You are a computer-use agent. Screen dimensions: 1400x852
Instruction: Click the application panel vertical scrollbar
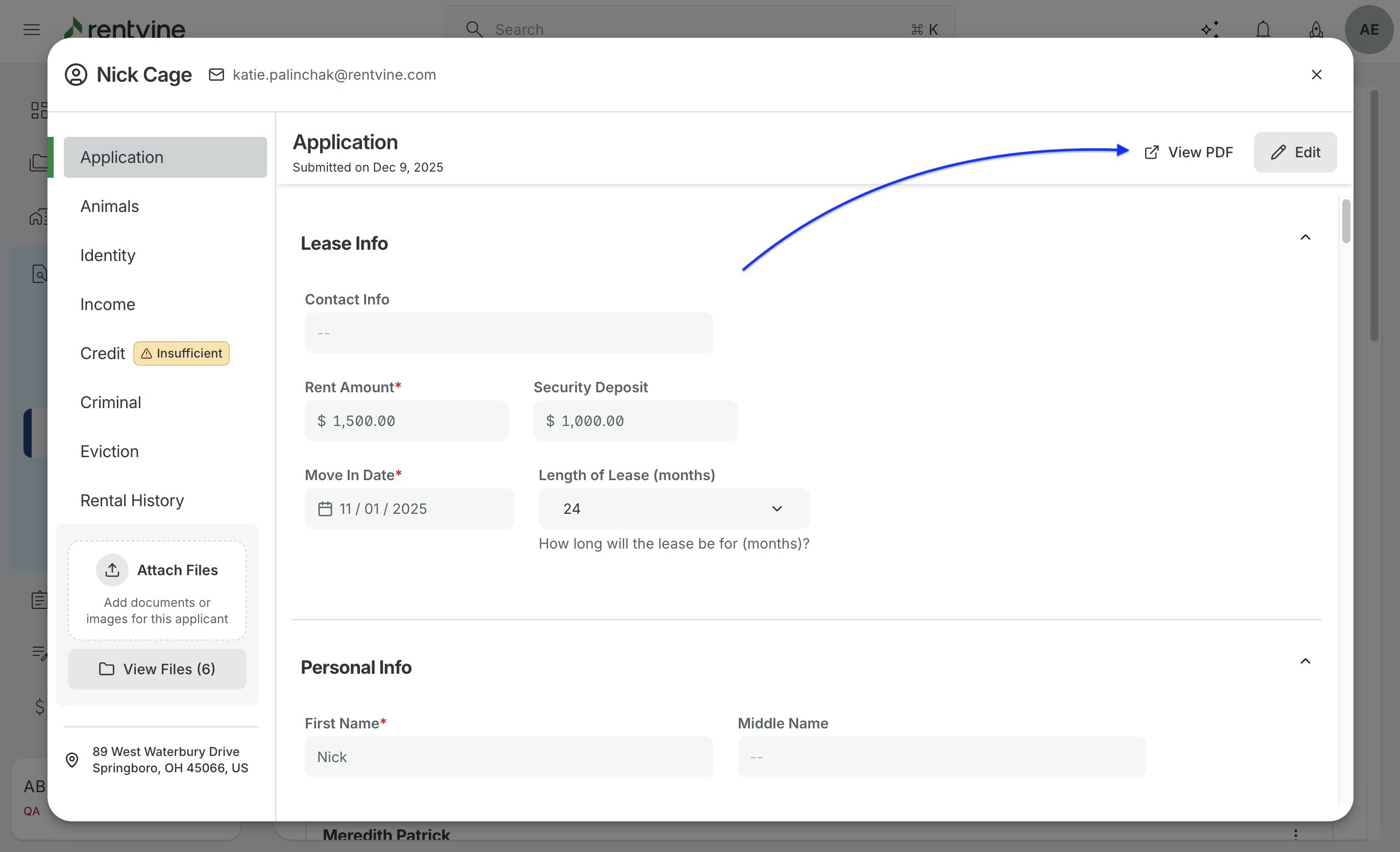(x=1345, y=221)
